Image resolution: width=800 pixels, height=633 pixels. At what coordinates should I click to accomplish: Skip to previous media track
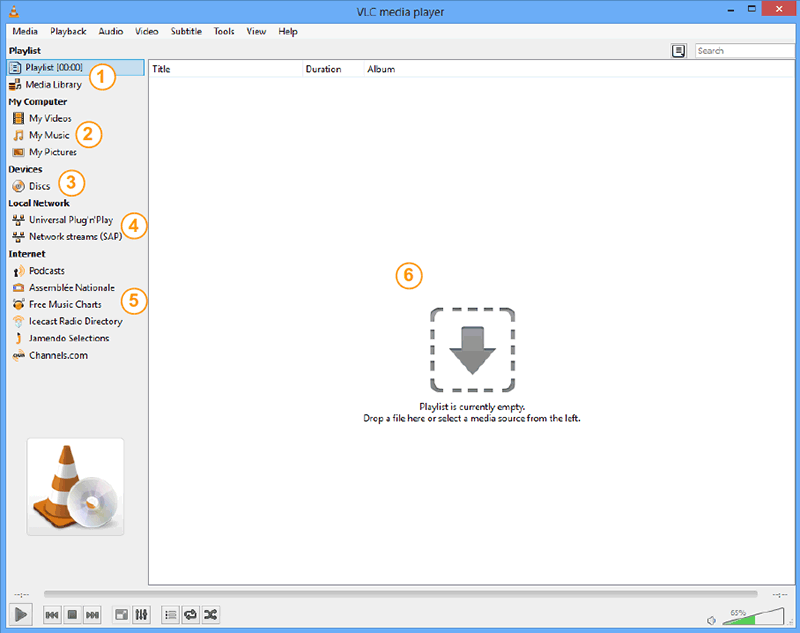click(x=52, y=615)
